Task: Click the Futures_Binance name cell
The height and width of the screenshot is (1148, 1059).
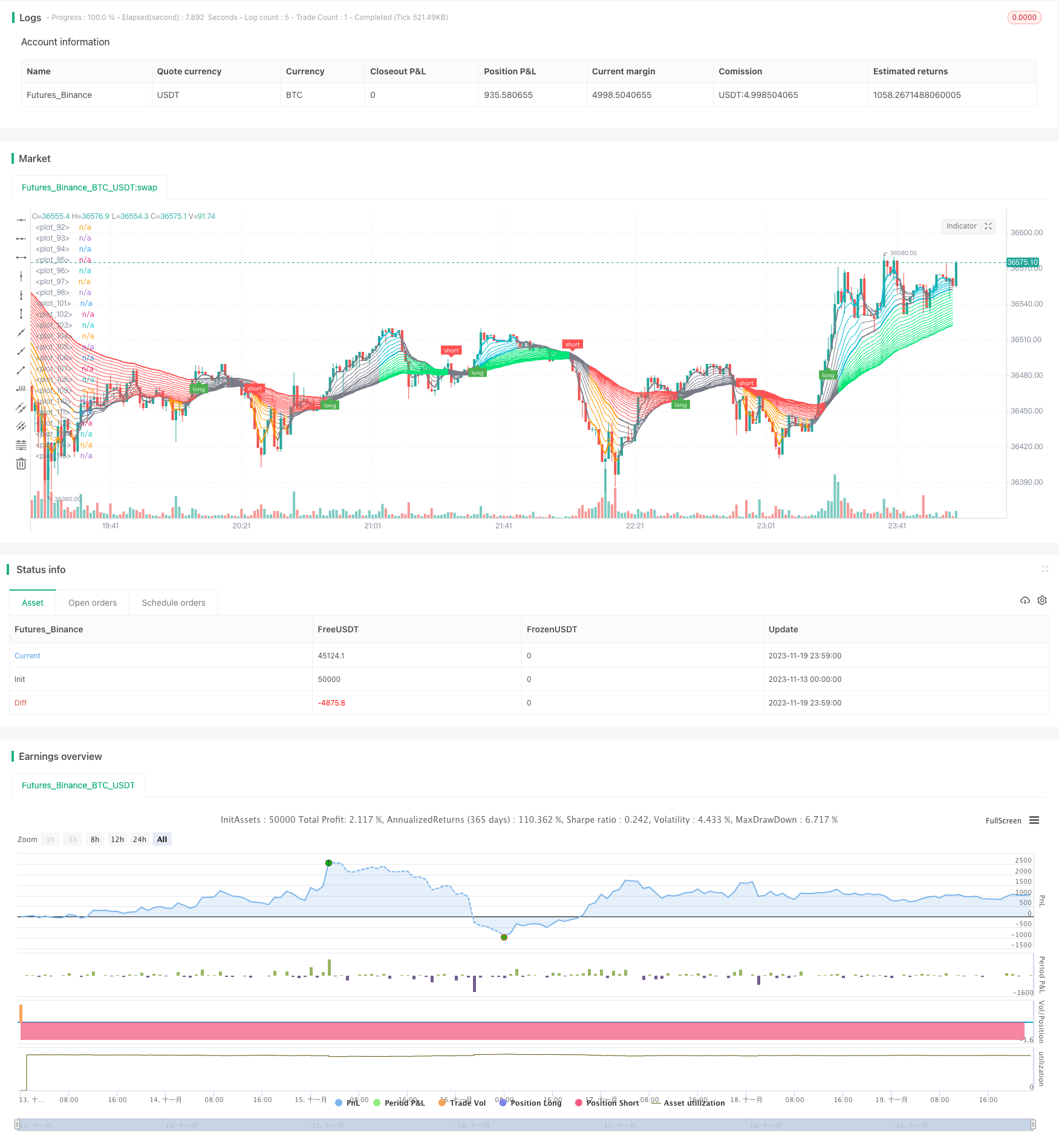Action: coord(59,95)
